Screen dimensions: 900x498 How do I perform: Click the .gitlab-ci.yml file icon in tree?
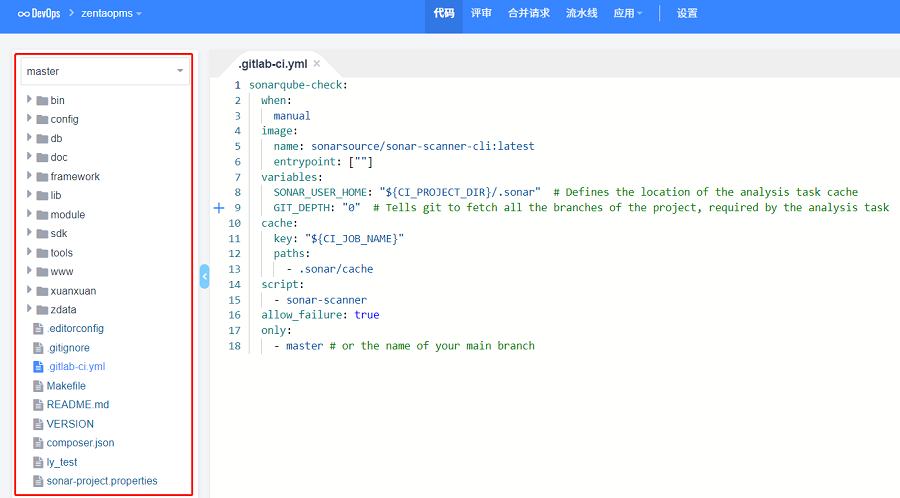pyautogui.click(x=39, y=367)
